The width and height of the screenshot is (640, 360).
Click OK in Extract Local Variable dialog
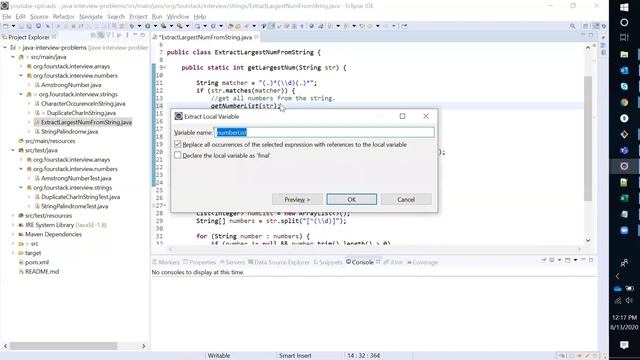(351, 200)
